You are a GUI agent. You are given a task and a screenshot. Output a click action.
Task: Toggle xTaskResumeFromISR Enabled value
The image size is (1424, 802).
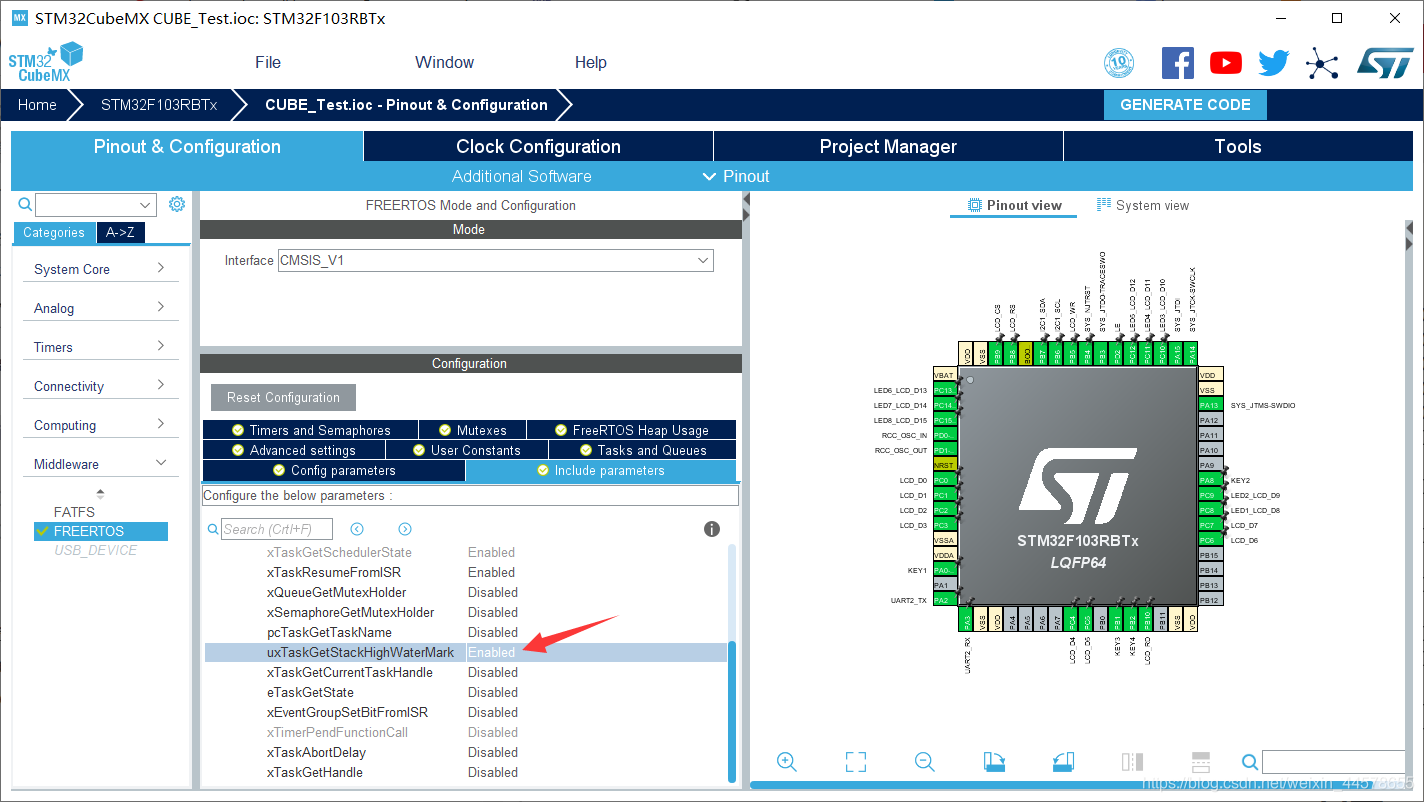coord(492,572)
